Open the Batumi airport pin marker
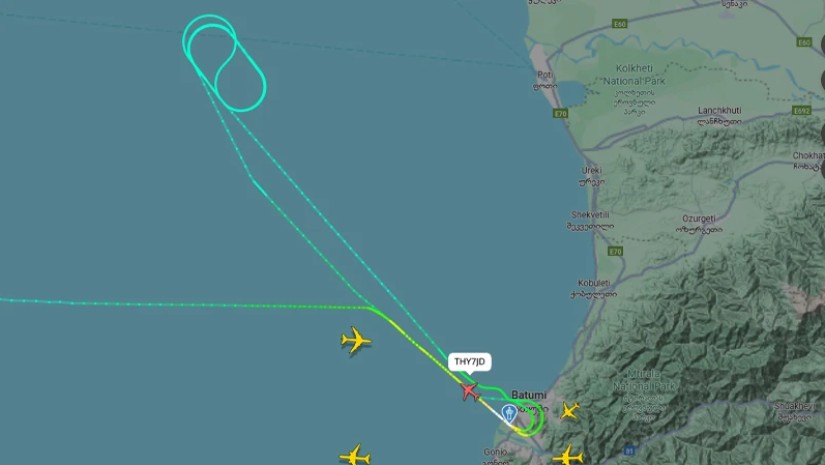Viewport: 825px width, 465px height. coord(508,414)
